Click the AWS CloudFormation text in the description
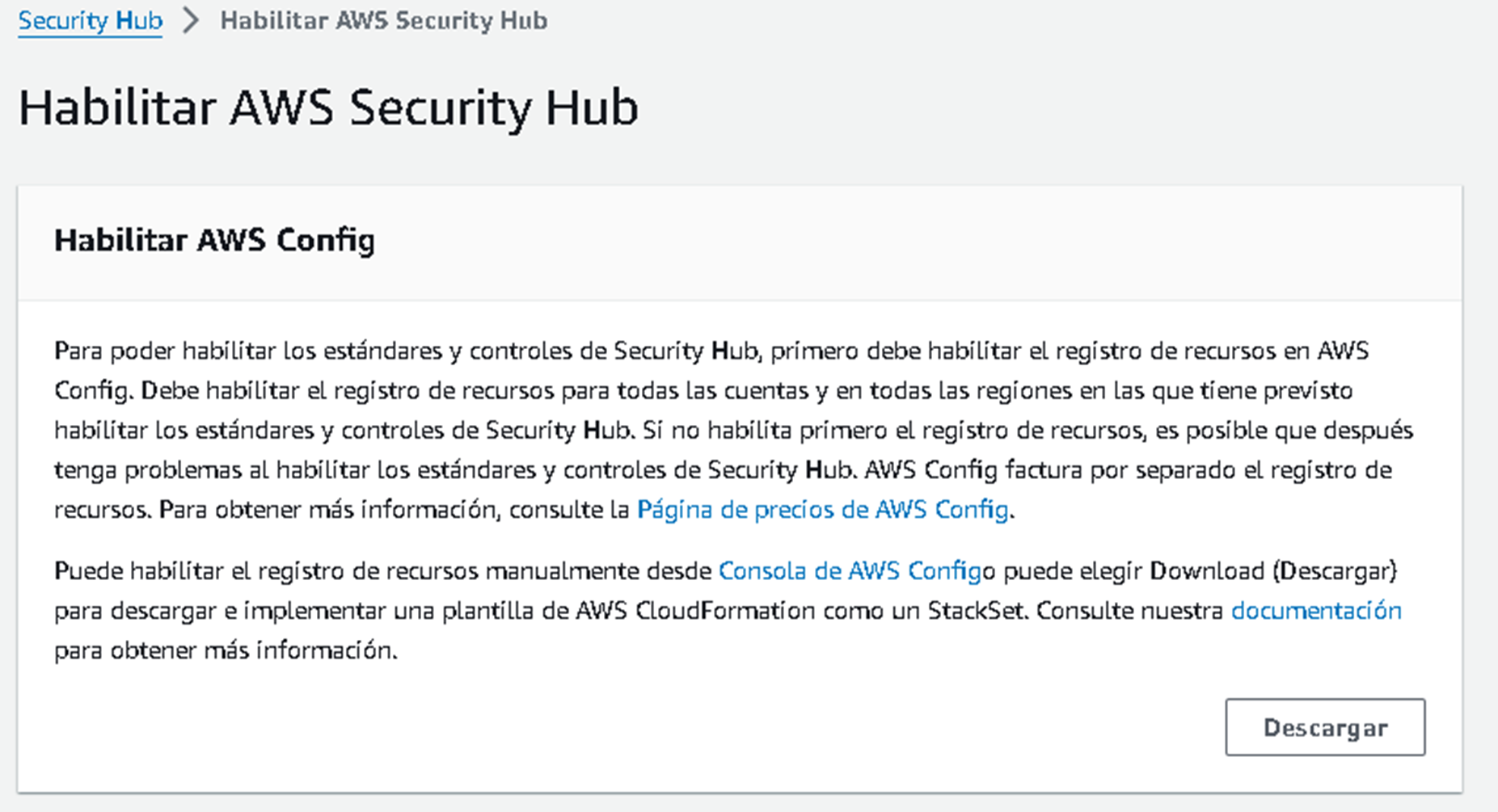Image resolution: width=1498 pixels, height=812 pixels. pos(694,611)
